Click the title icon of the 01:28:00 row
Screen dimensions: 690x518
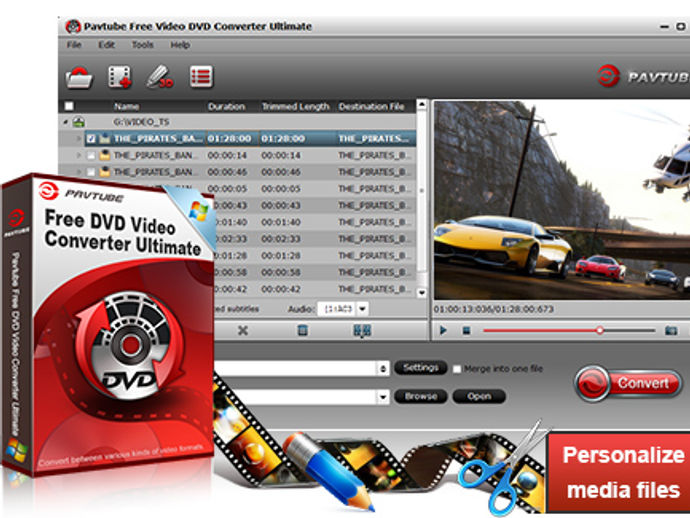click(x=104, y=139)
